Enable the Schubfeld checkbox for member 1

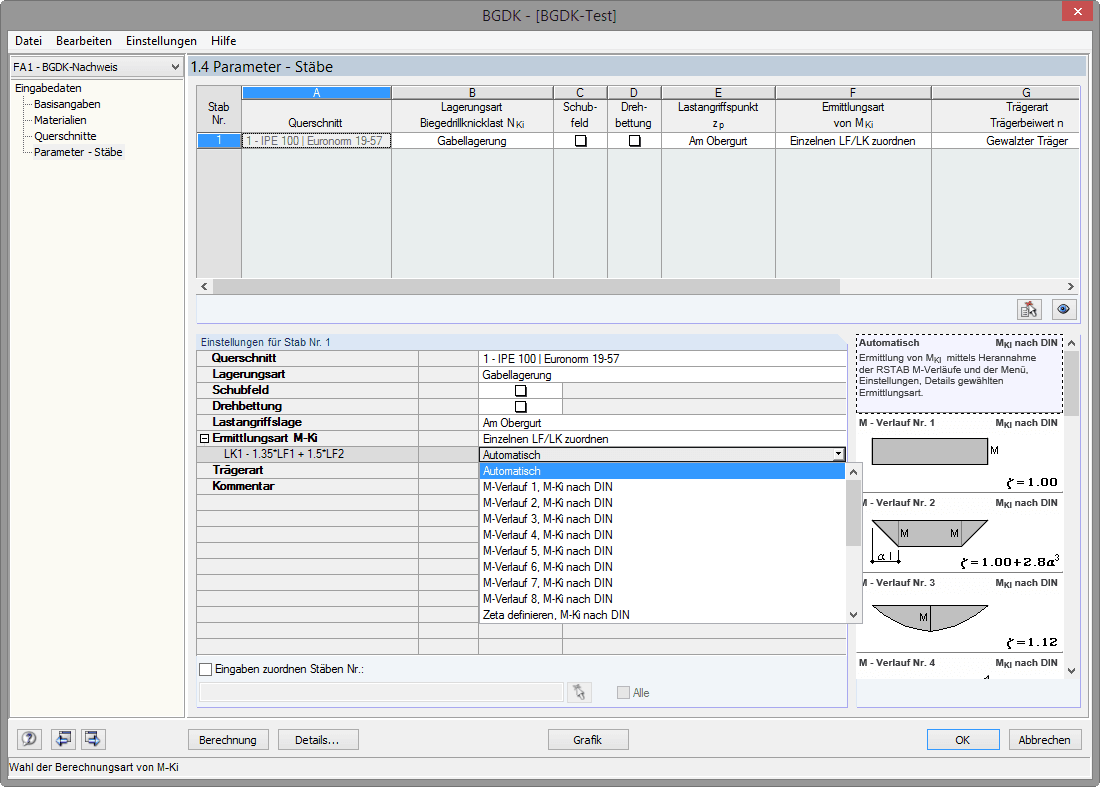pyautogui.click(x=579, y=140)
